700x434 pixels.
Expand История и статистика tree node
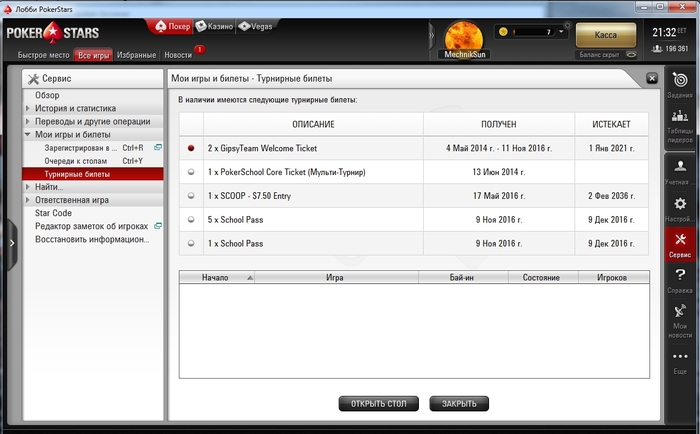tap(28, 108)
